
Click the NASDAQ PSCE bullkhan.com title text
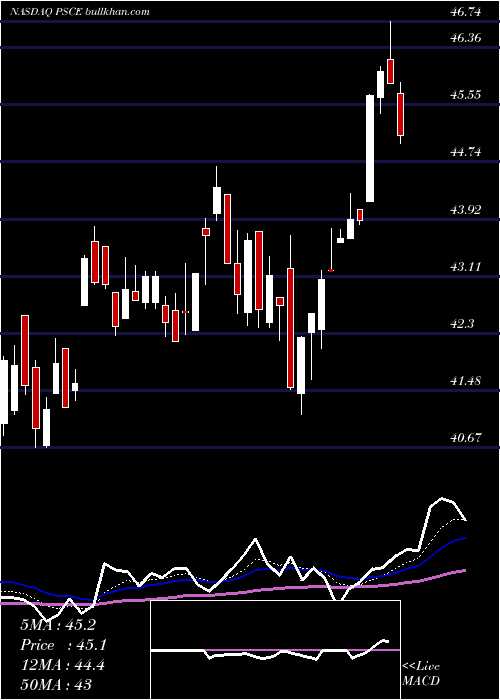[79, 12]
